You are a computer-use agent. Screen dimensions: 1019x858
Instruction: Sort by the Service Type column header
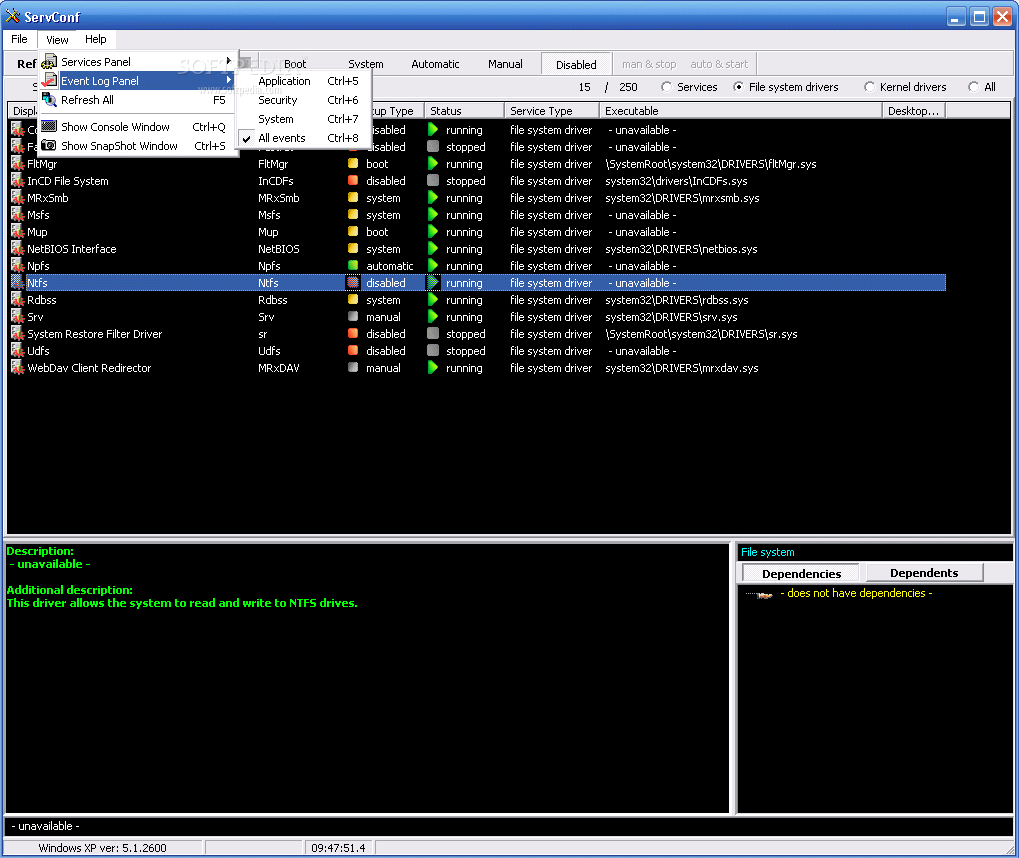point(552,110)
